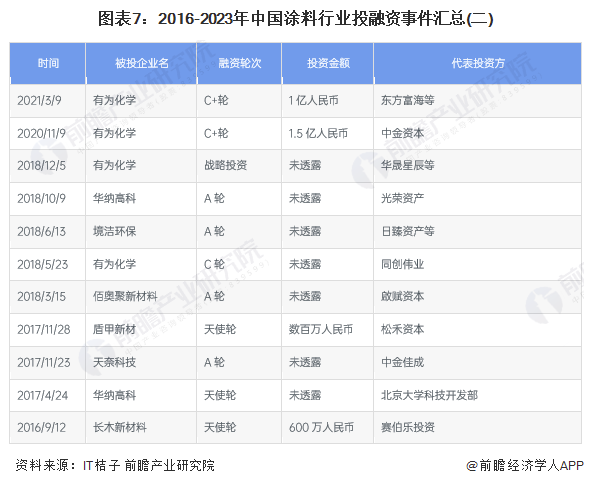The width and height of the screenshot is (597, 491).
Task: Click the source text IT桔子 前瞻产业研究院
Action: [x=149, y=465]
